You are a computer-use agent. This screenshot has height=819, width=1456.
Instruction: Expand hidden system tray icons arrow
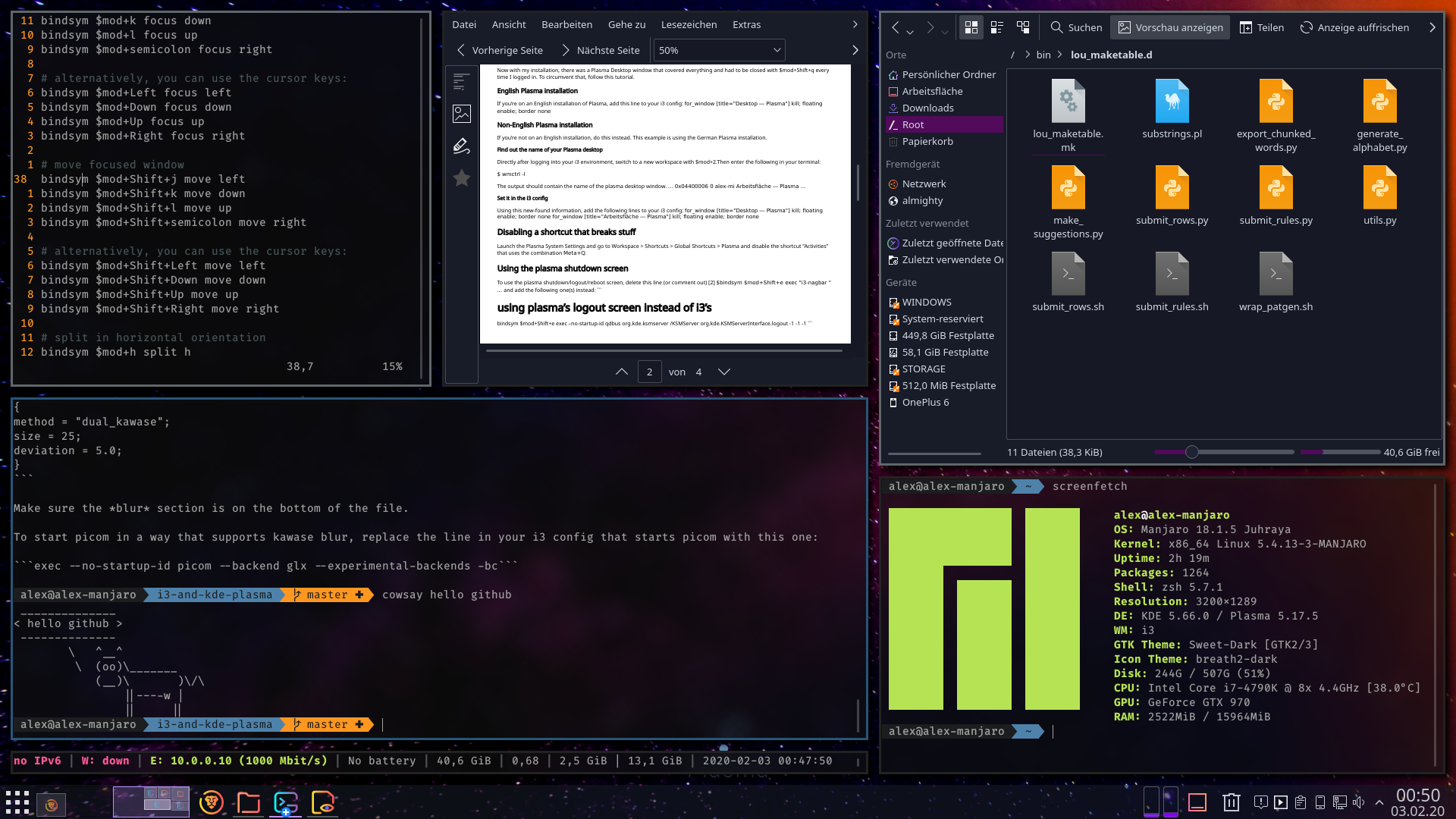pos(1379,802)
